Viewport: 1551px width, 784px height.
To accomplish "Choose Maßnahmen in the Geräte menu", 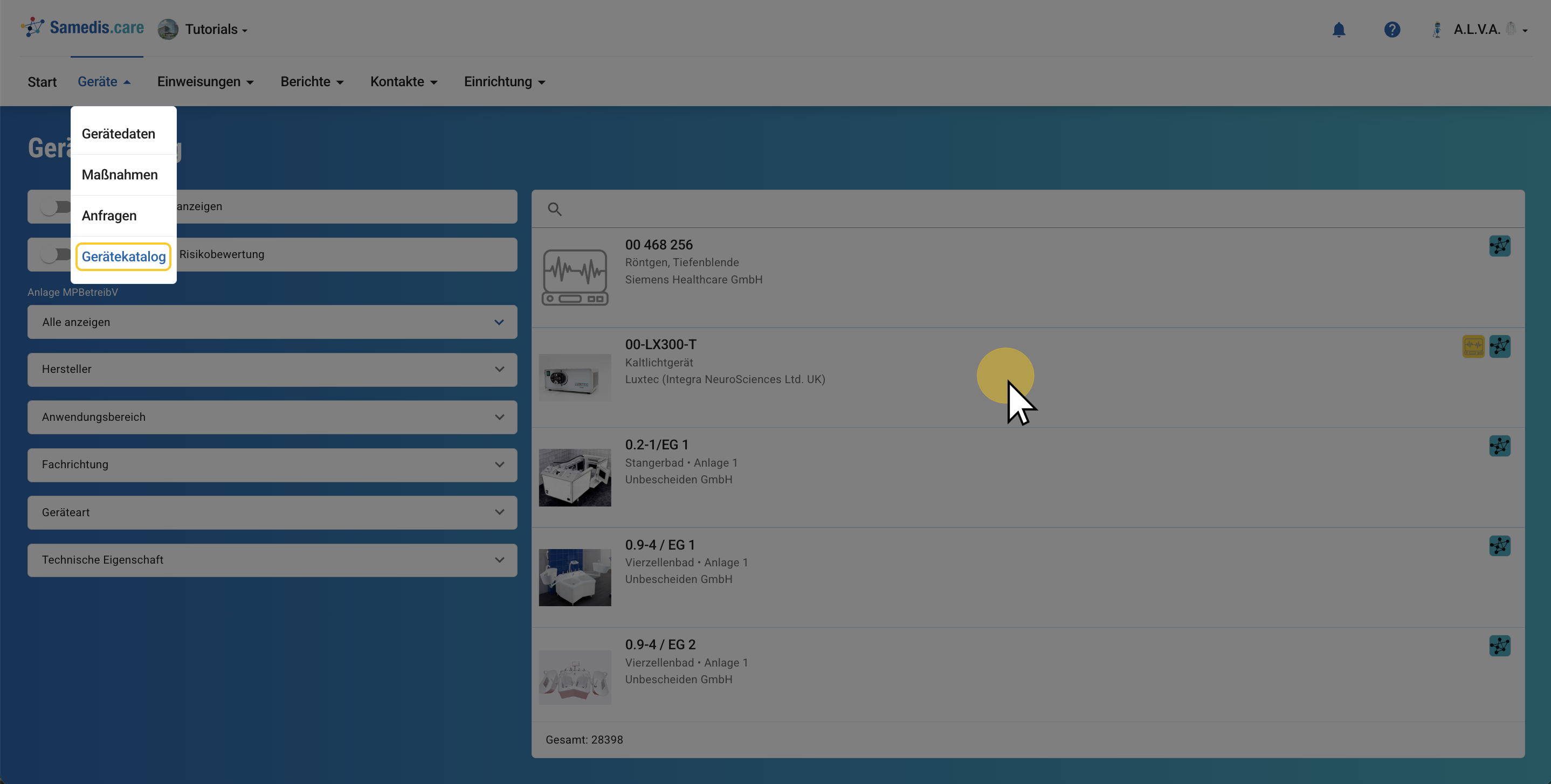I will pos(119,175).
